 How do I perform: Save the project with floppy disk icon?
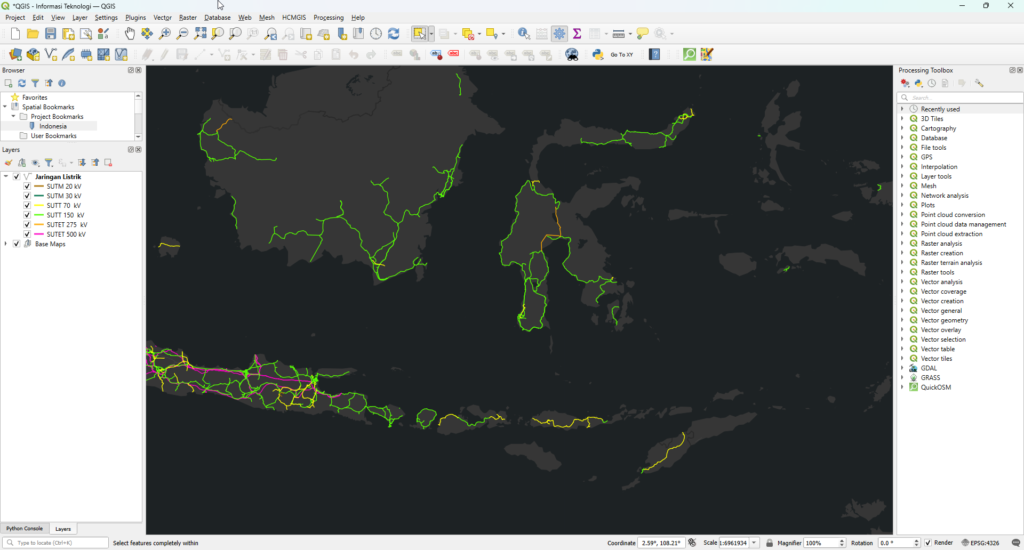tap(50, 34)
